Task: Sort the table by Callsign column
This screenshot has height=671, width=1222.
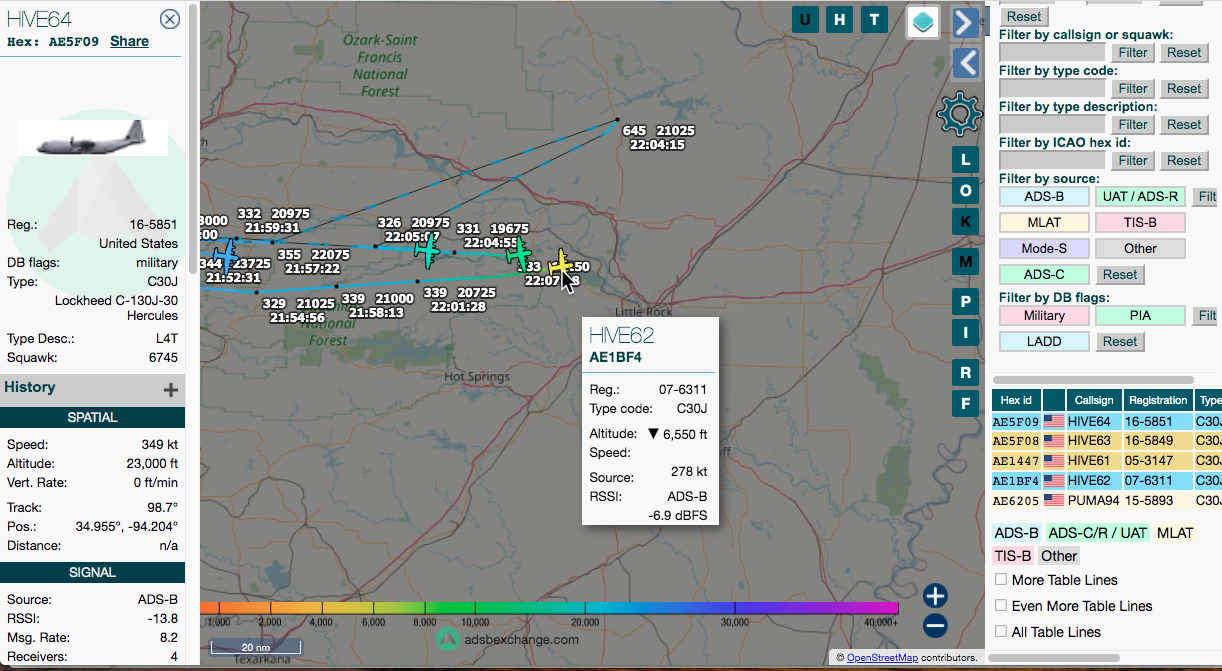Action: [1094, 400]
